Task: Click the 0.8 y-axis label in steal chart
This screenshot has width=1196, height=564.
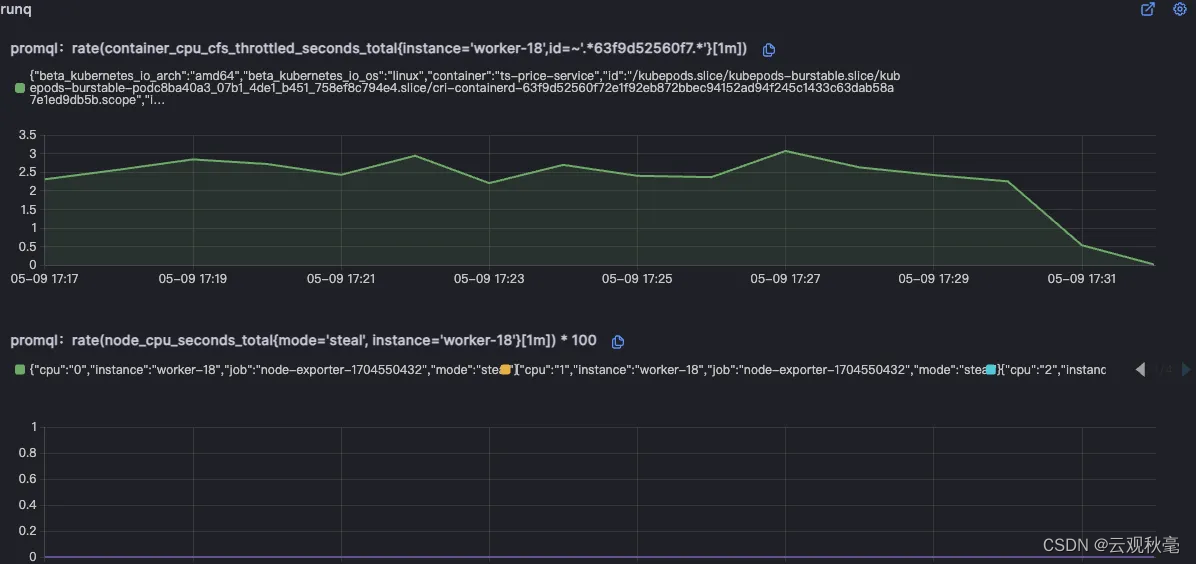Action: tap(27, 453)
